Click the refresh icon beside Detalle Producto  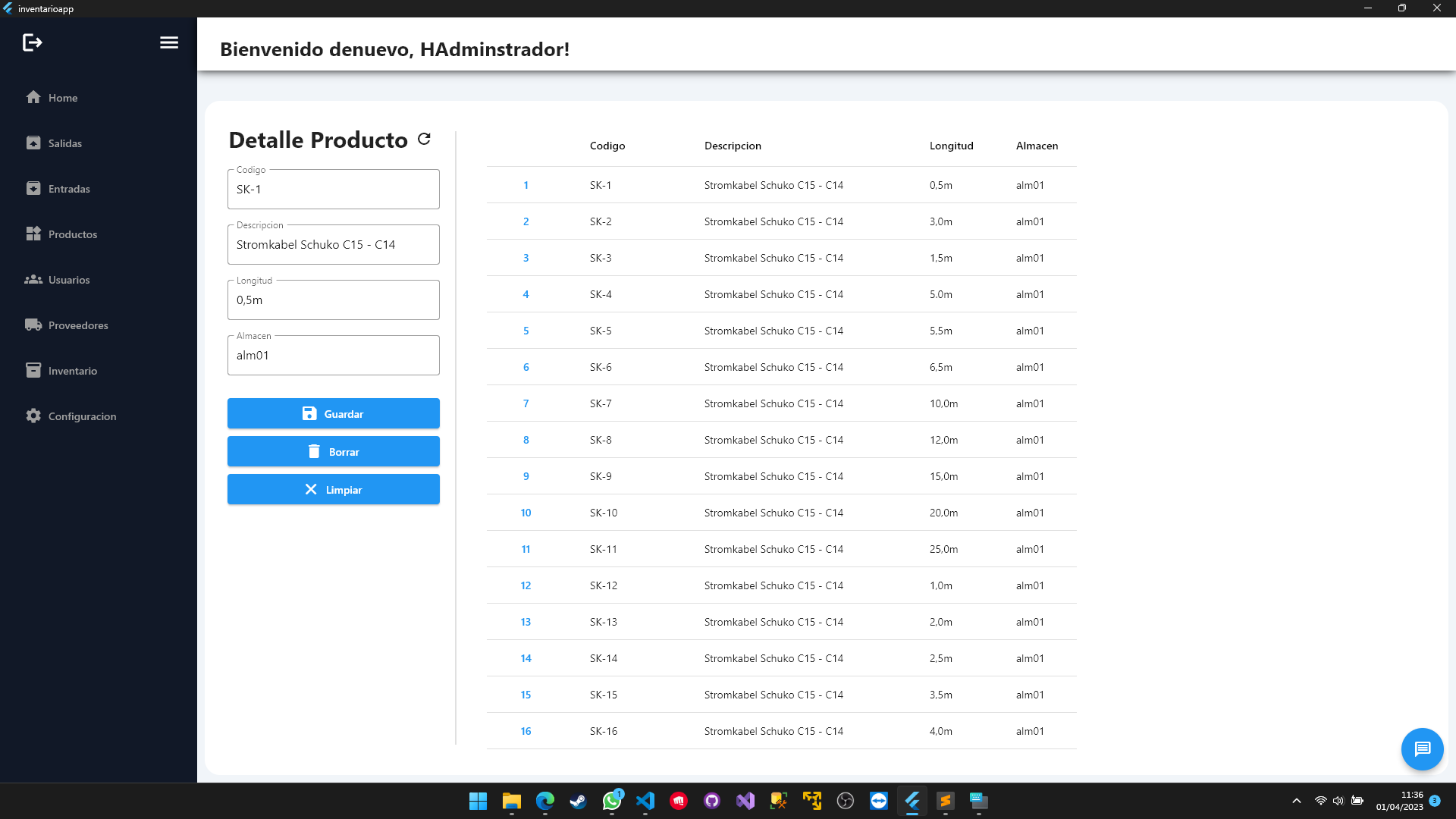pos(424,139)
